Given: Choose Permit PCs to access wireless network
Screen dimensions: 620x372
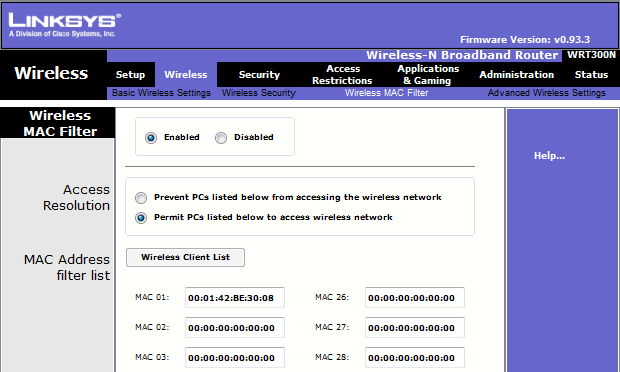Looking at the screenshot, I should tap(141, 218).
